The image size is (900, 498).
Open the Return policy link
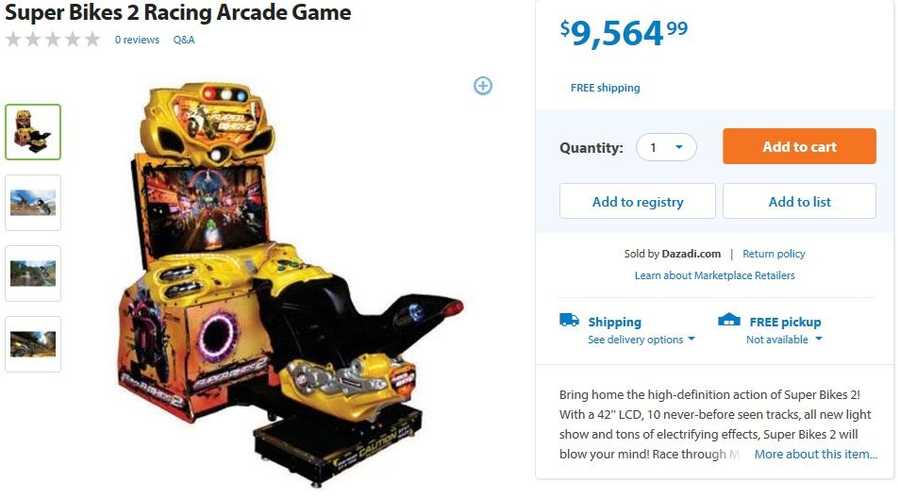[x=774, y=254]
